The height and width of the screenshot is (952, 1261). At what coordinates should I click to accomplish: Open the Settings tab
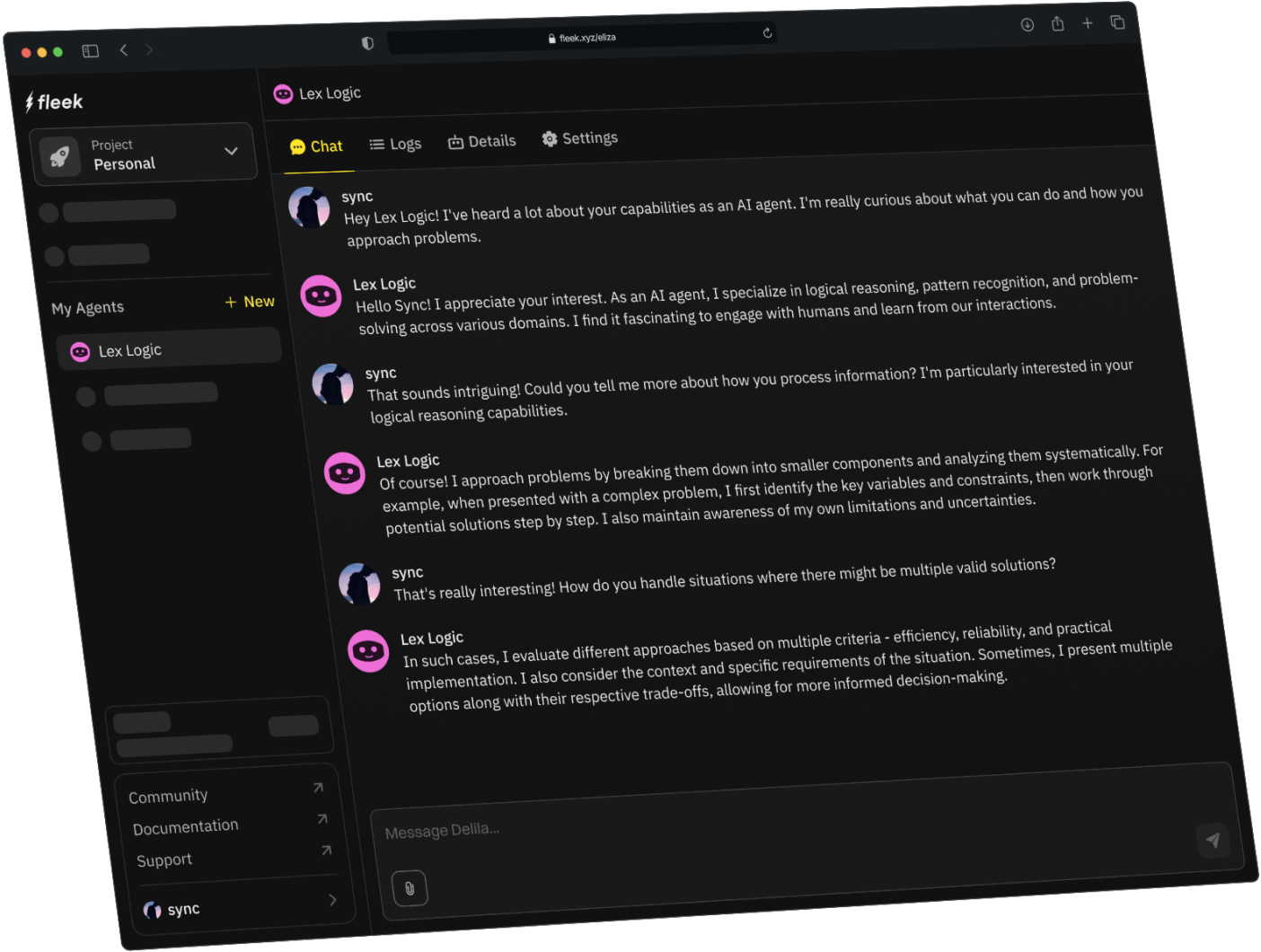(x=580, y=138)
